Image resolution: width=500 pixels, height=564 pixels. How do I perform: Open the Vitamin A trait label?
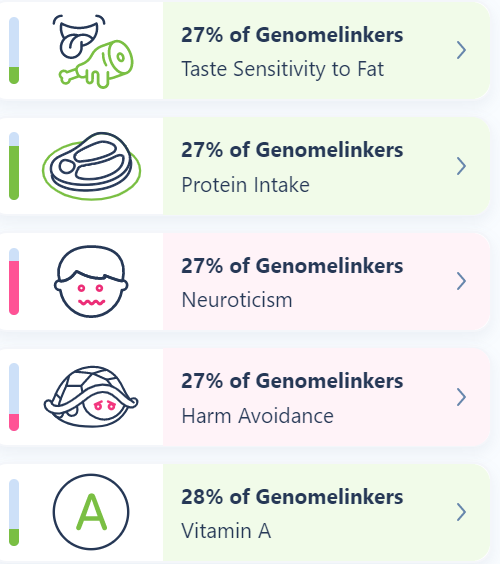(226, 531)
